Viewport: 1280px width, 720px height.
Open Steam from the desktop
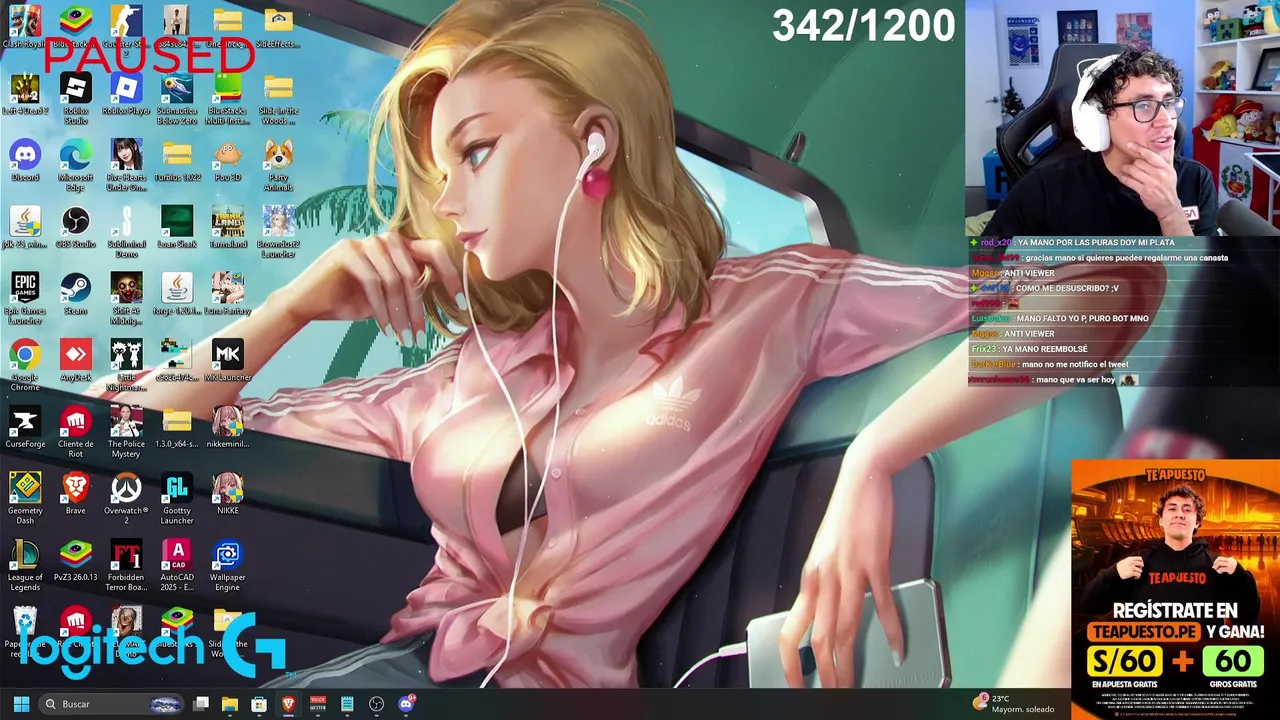click(76, 294)
